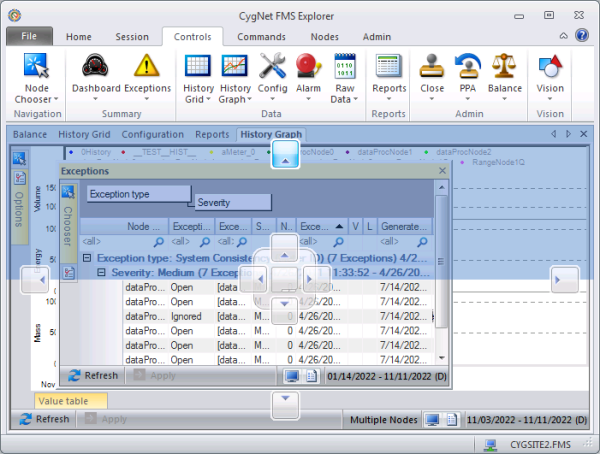Switch to the Reports document tab
Viewport: 600px width, 454px height.
212,134
